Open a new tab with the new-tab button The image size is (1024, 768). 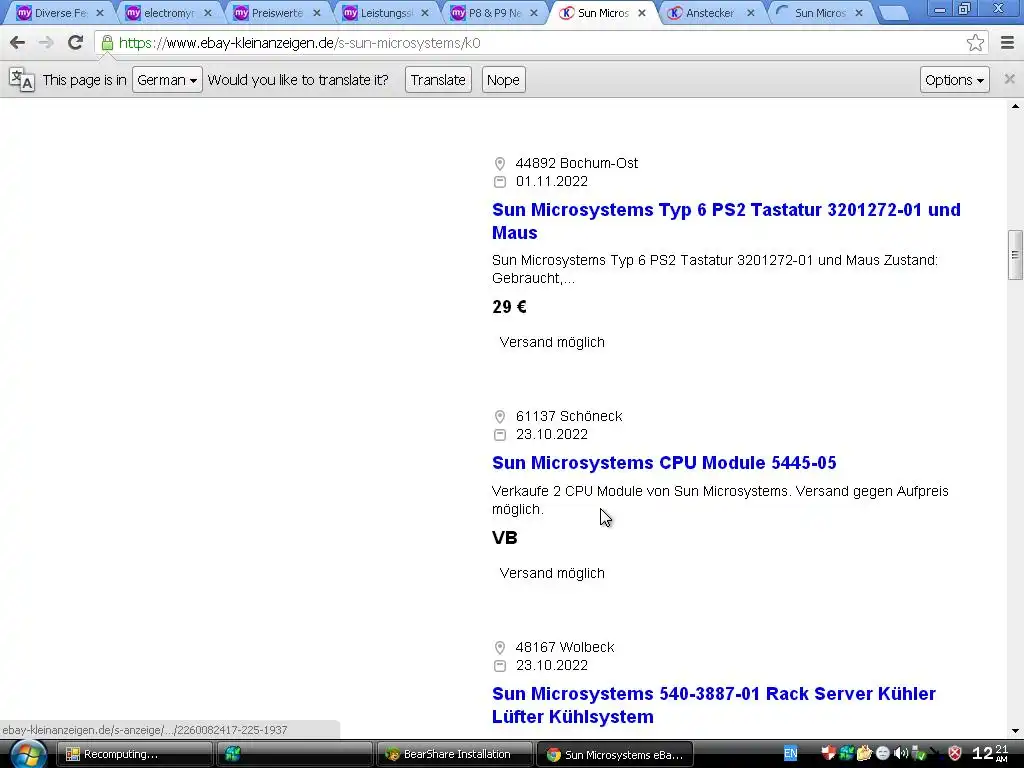892,13
